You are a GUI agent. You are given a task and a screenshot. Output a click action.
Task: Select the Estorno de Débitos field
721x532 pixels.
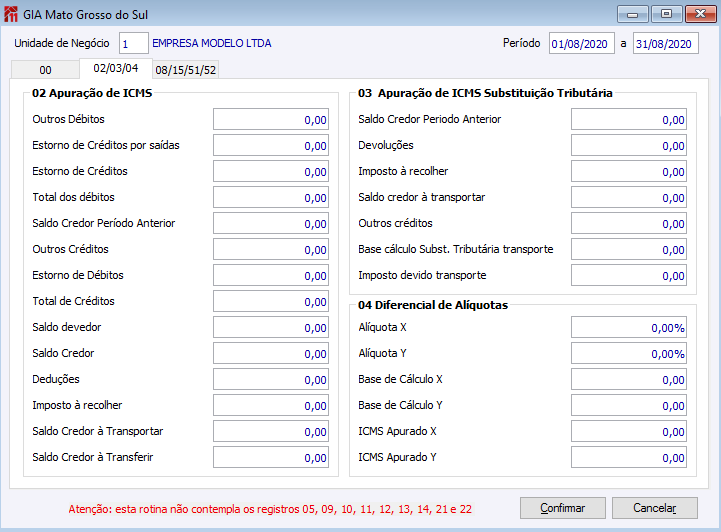[271, 275]
